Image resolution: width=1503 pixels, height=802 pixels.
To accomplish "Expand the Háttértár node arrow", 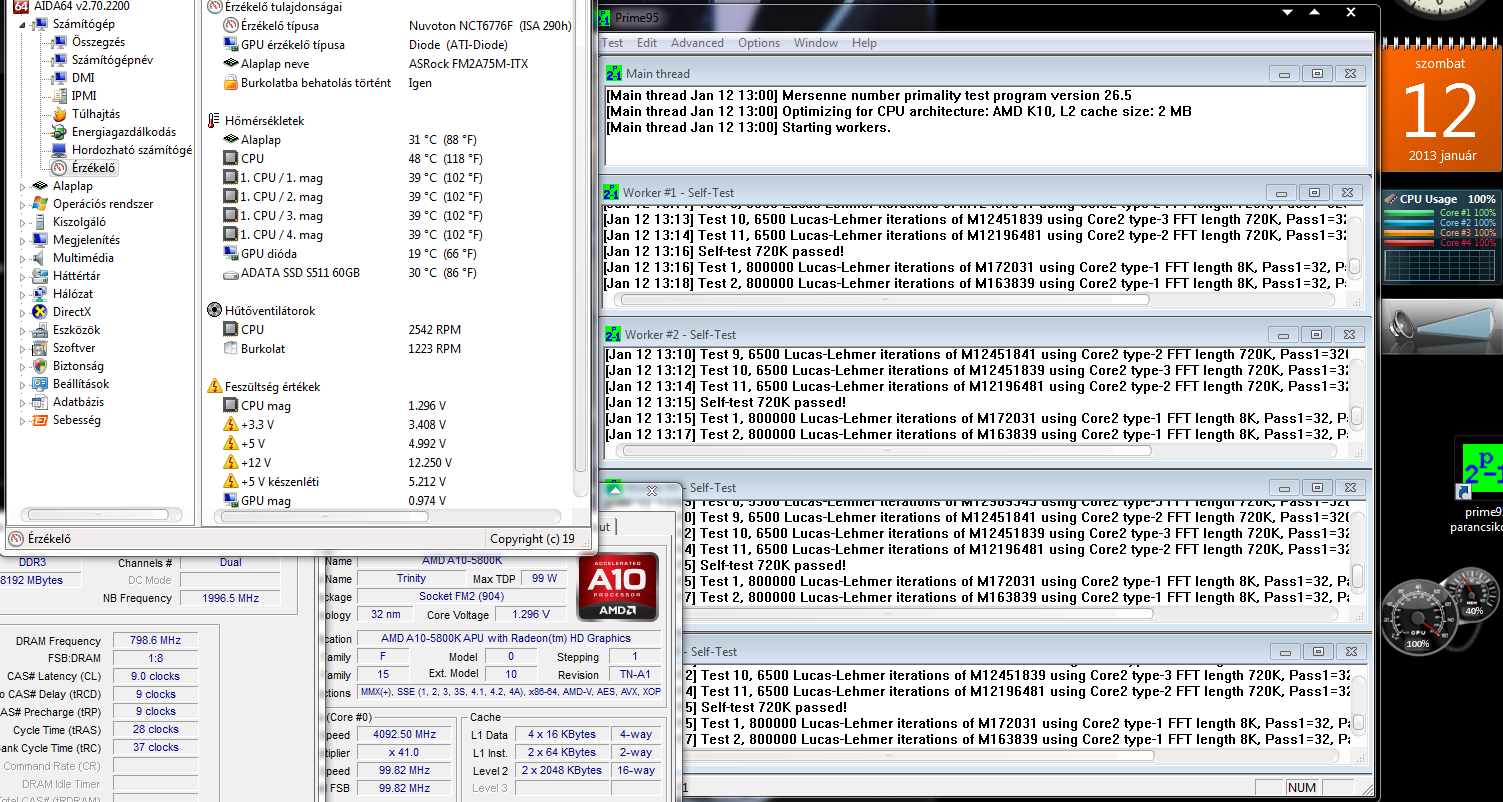I will (24, 276).
